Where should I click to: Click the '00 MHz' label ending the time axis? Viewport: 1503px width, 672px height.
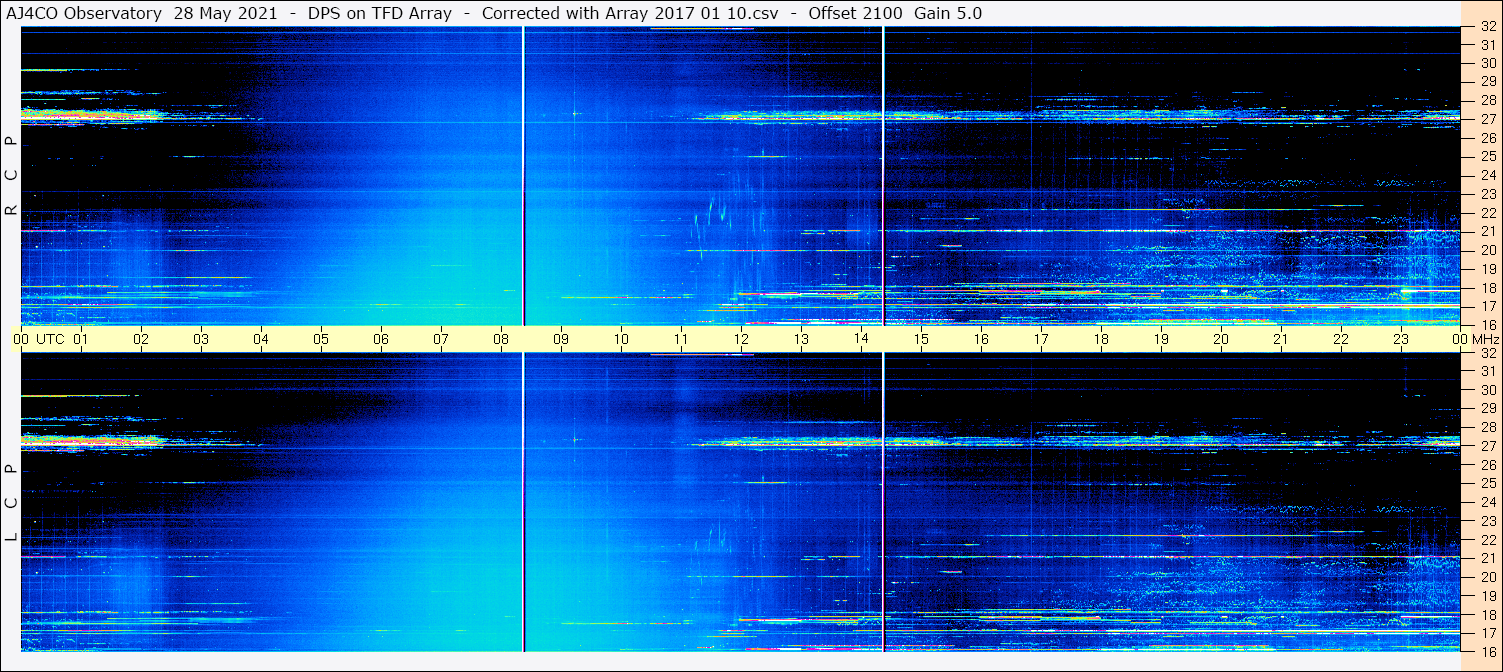[x=1474, y=339]
